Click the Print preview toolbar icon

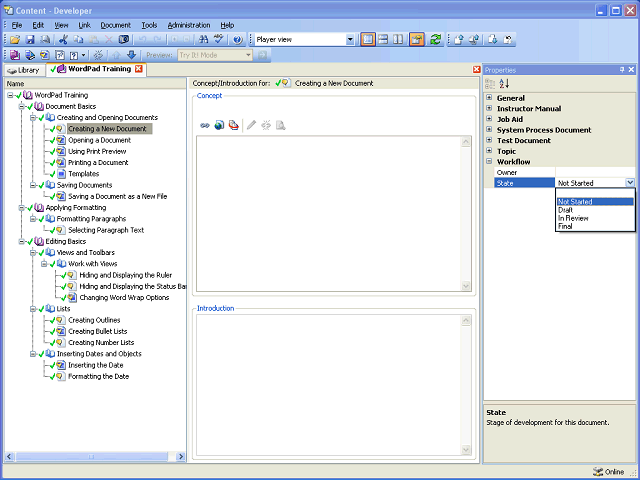pyautogui.click(x=45, y=40)
